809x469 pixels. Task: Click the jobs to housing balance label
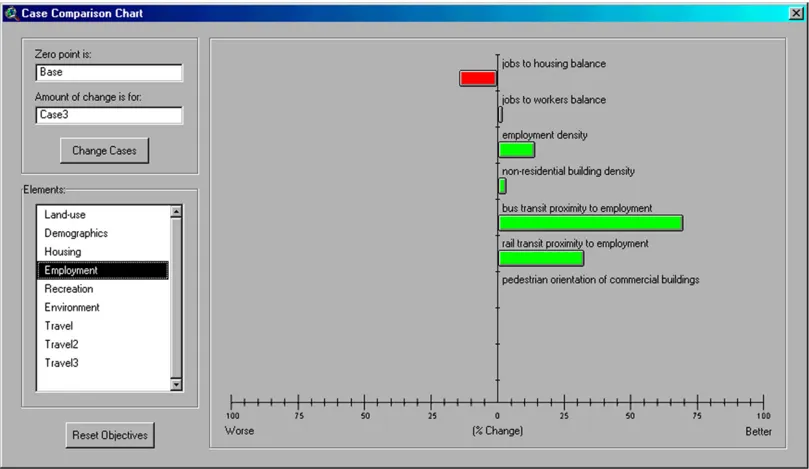click(554, 63)
